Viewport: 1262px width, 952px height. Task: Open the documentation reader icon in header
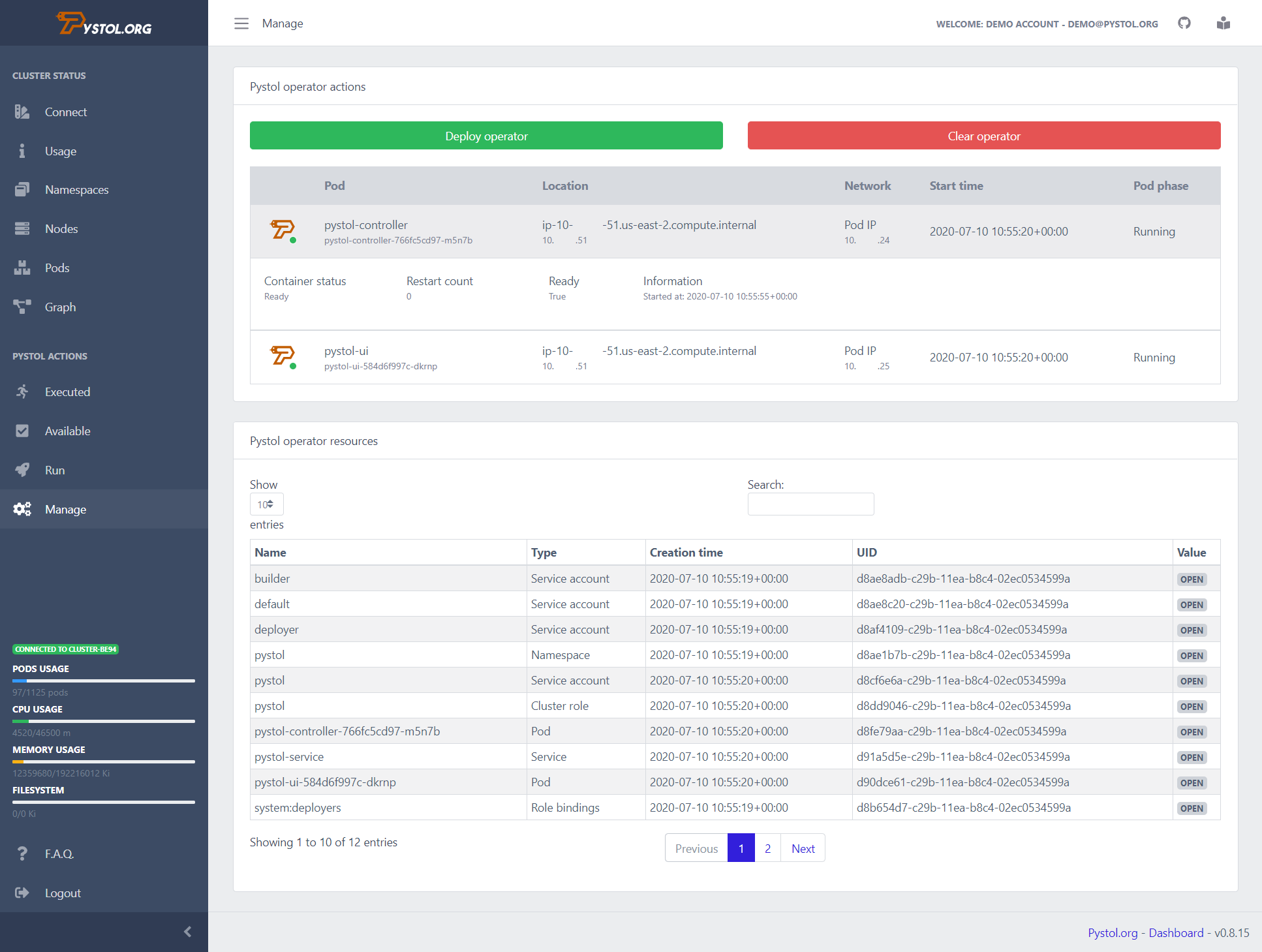tap(1224, 23)
